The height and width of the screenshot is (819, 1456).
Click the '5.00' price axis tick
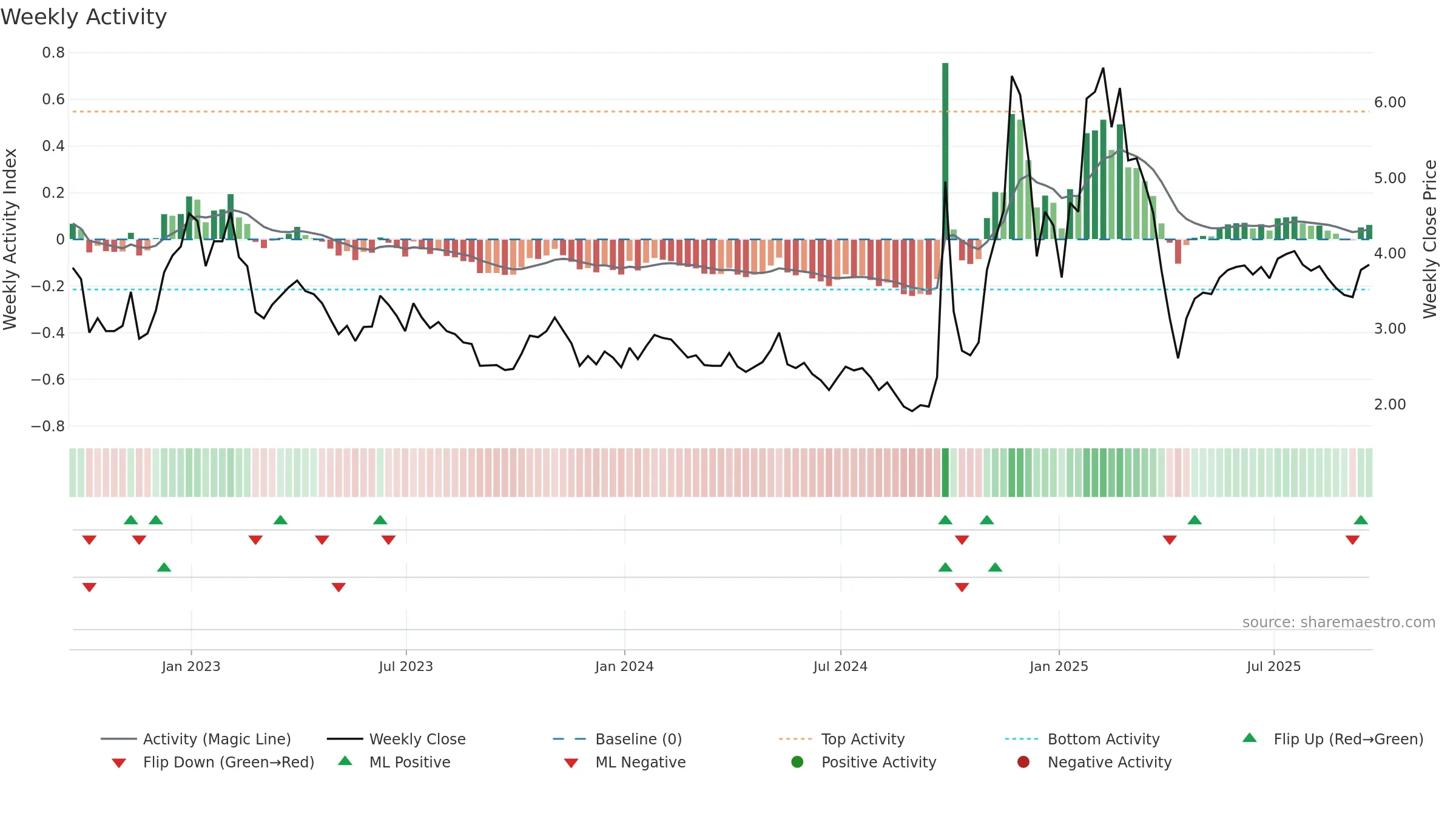1390,178
